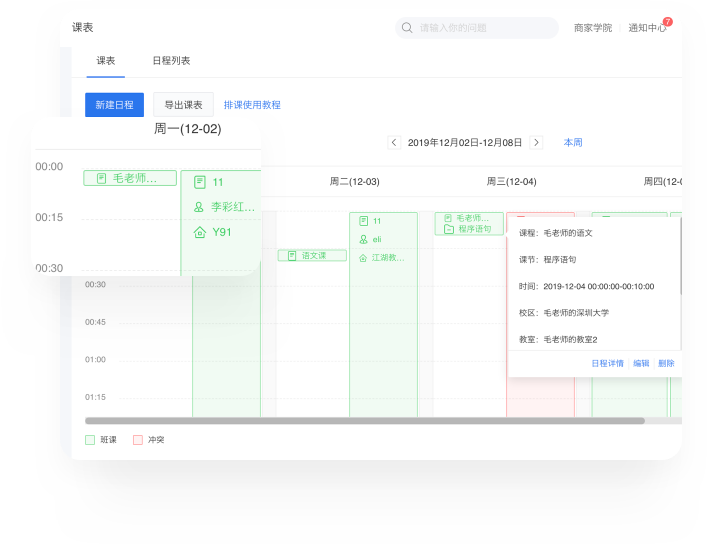Image resolution: width=707 pixels, height=545 pixels.
Task: Open notification center with red badge
Action: pyautogui.click(x=647, y=28)
